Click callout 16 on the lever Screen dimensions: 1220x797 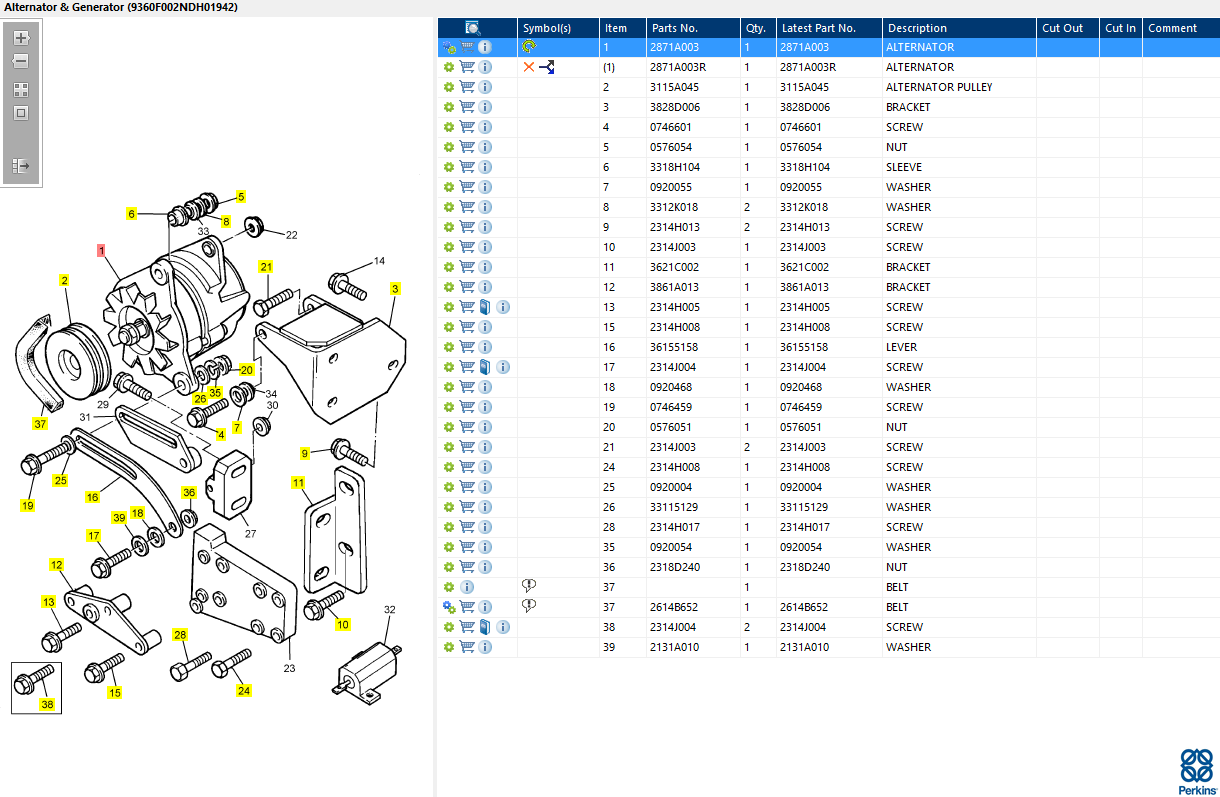(92, 497)
